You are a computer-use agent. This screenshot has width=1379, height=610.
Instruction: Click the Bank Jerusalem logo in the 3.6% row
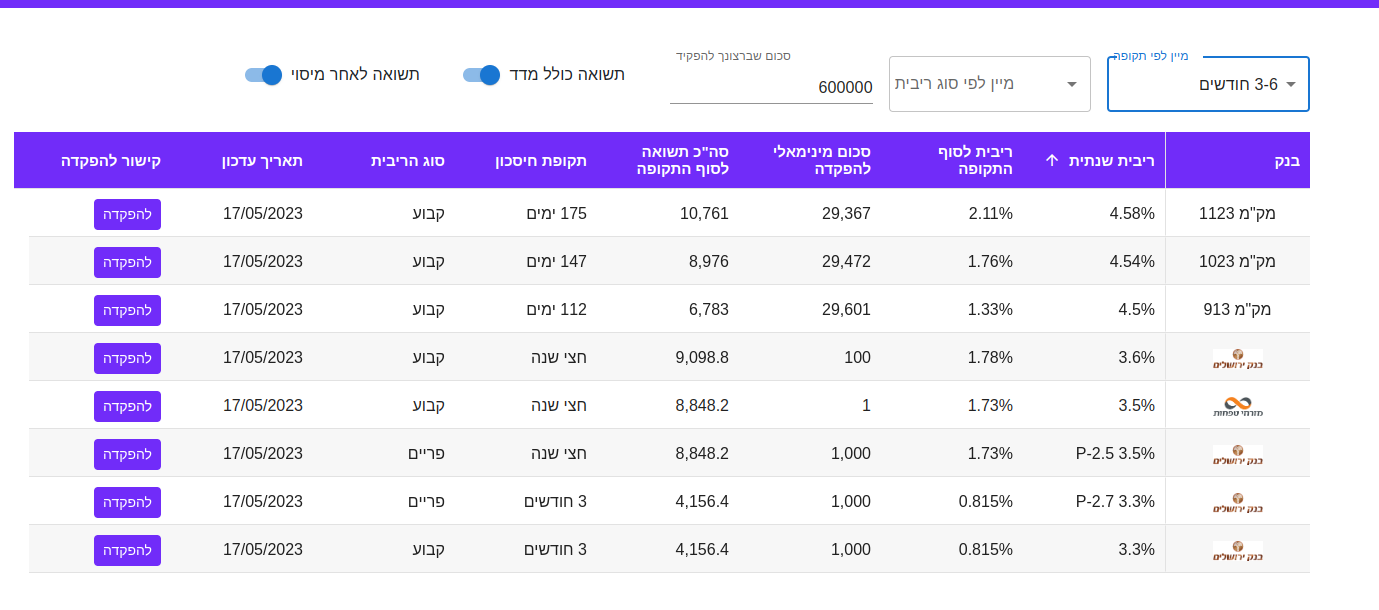point(1237,359)
